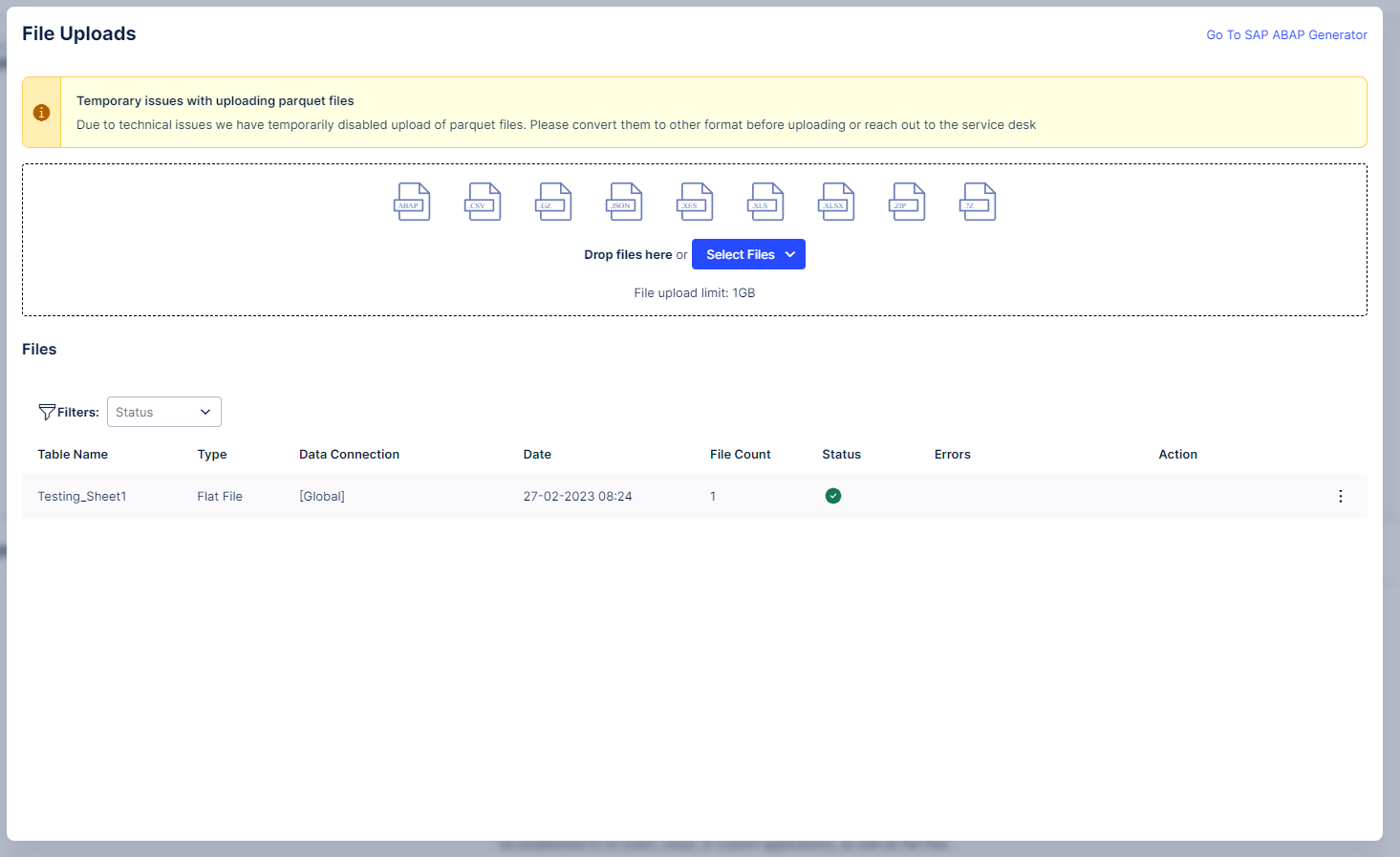Click the Action column header
This screenshot has height=857, width=1400.
1178,455
